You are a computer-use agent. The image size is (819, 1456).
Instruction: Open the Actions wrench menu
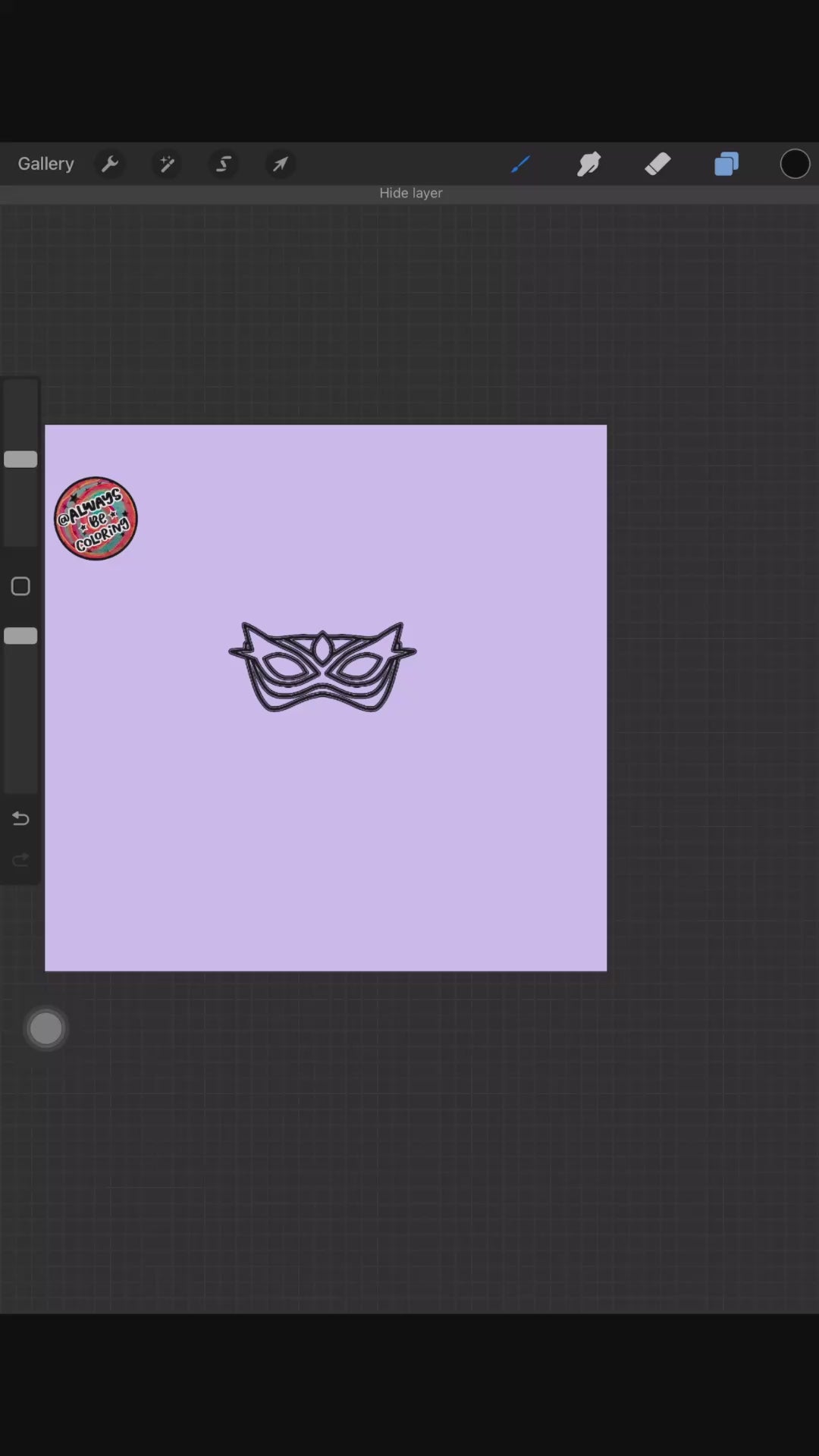click(110, 164)
